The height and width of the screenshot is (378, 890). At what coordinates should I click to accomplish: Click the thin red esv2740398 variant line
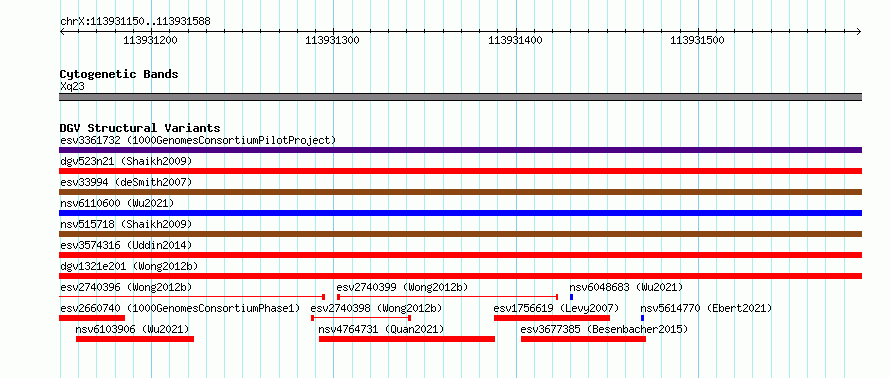point(360,318)
